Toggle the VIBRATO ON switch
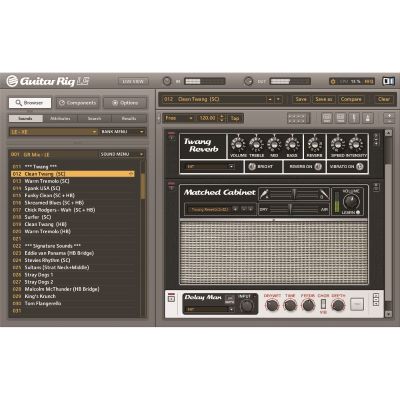This screenshot has height=400, width=400. [x=360, y=166]
